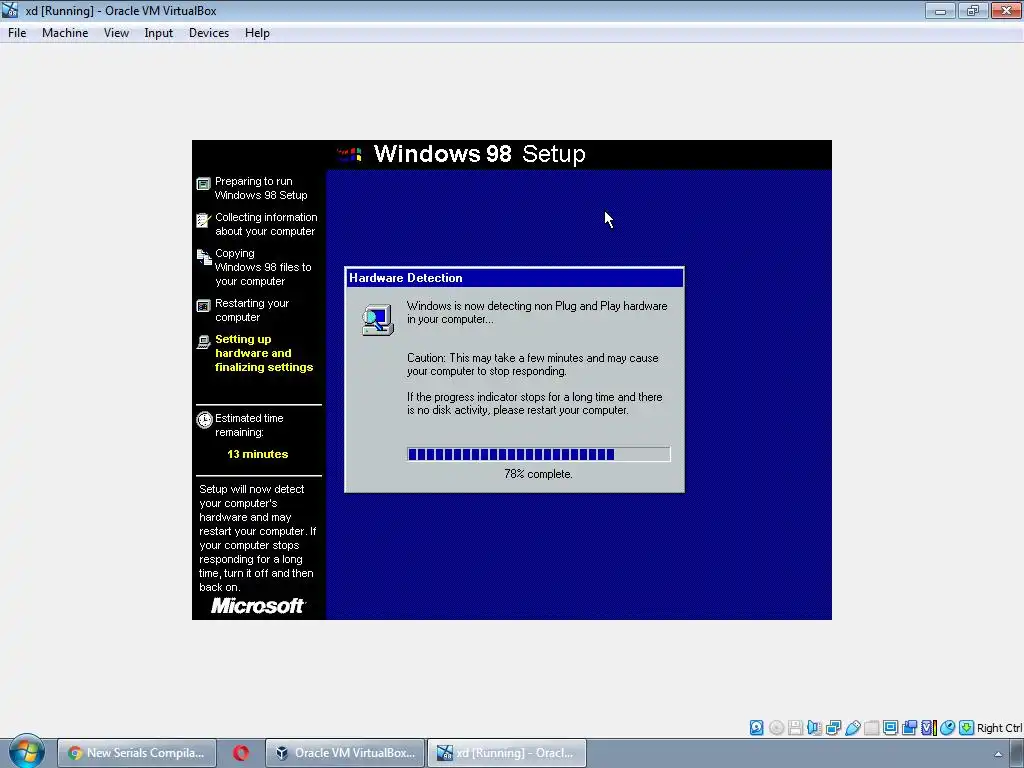The width and height of the screenshot is (1024, 768).
Task: Click the 'Windows is now detecting non Plug and Play' text
Action: coord(537,312)
